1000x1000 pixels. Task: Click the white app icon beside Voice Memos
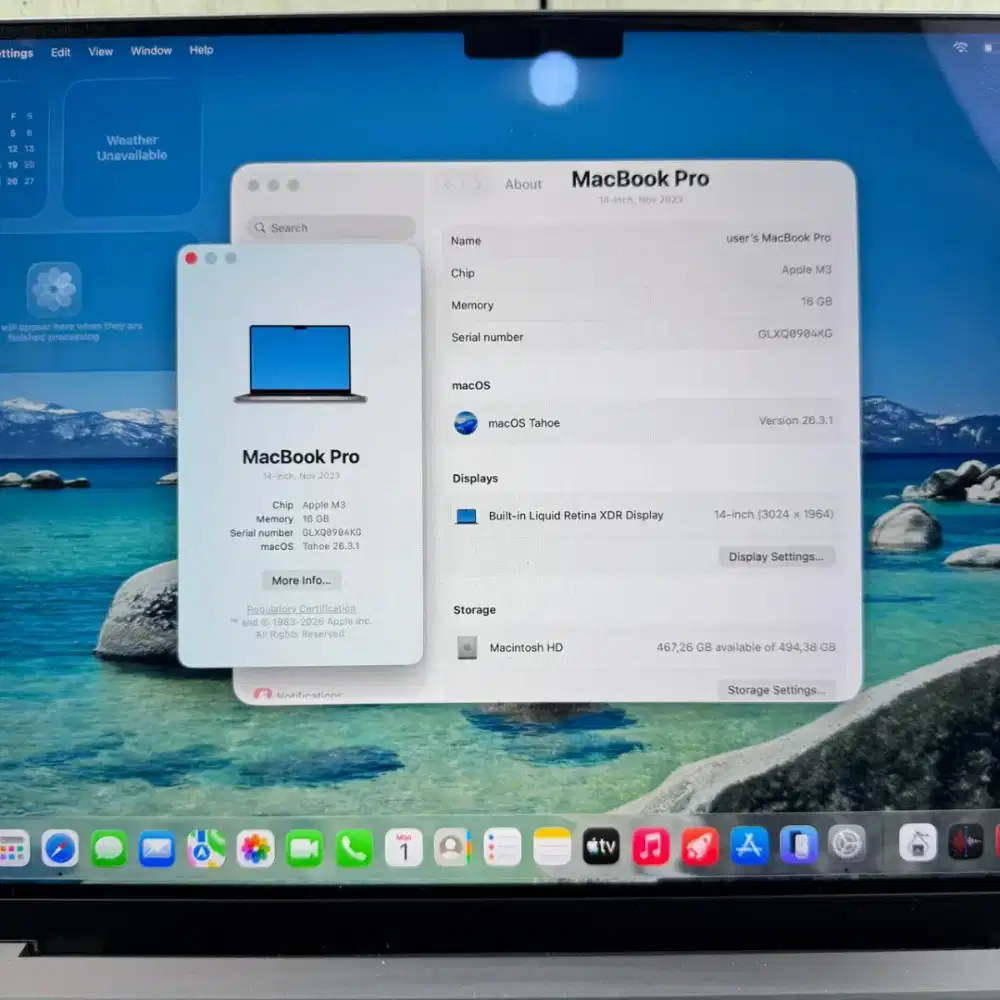[918, 842]
